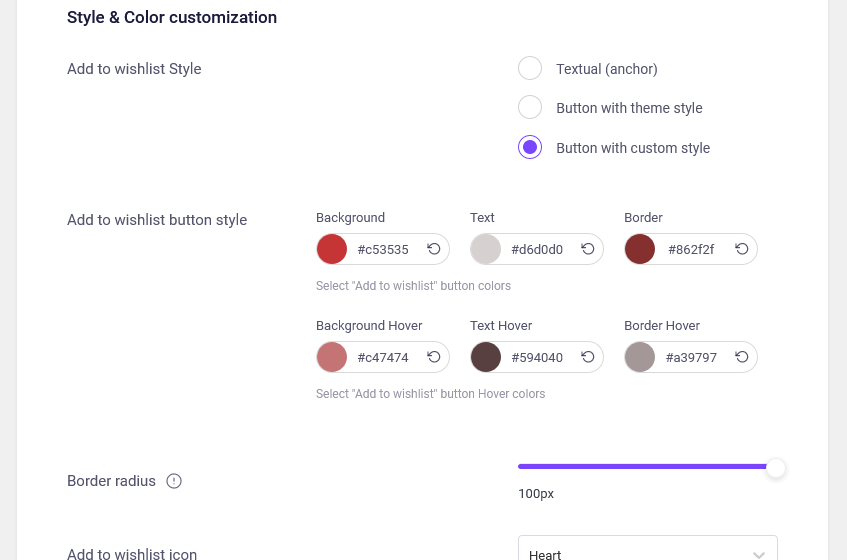
Task: Reset the Border color value
Action: click(x=742, y=249)
